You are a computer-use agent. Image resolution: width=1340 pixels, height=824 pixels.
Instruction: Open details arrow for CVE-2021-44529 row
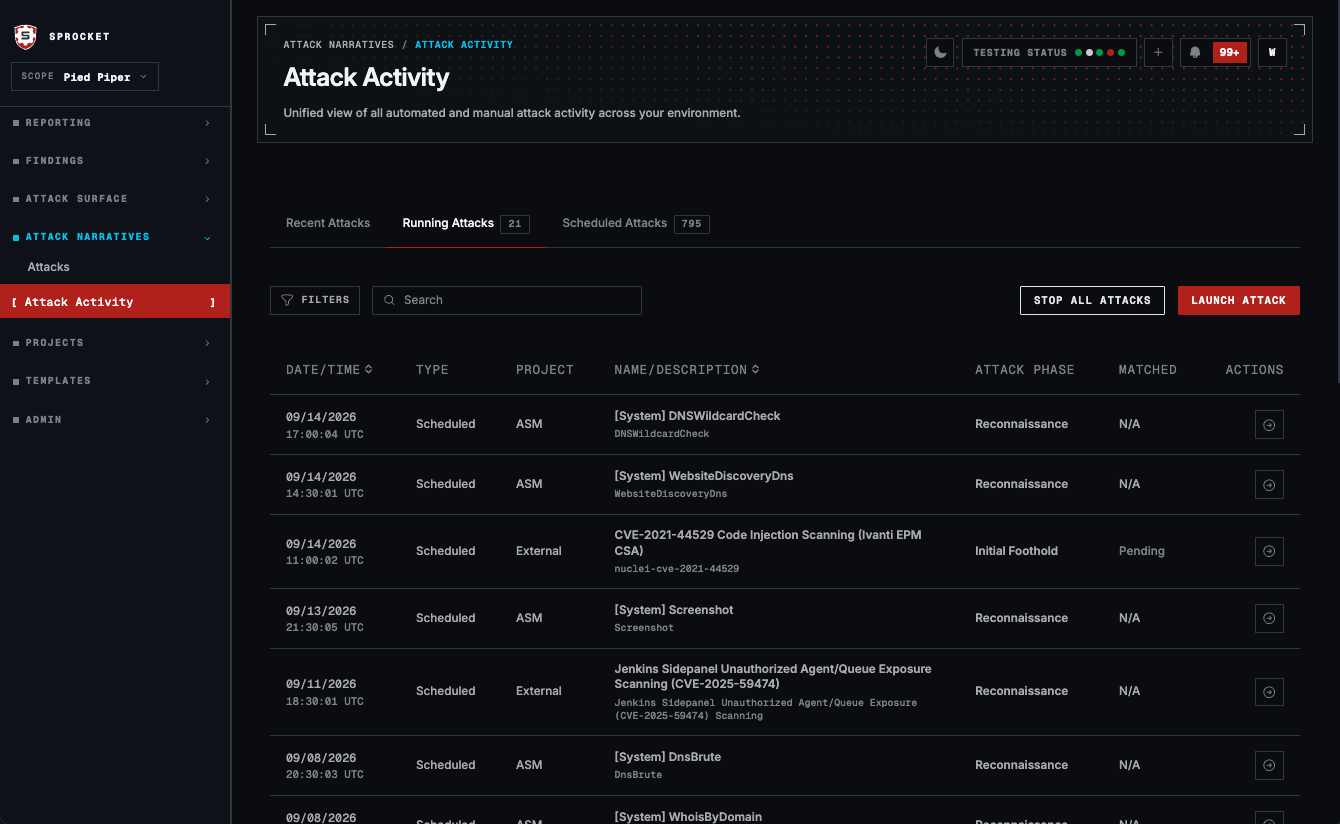1269,551
